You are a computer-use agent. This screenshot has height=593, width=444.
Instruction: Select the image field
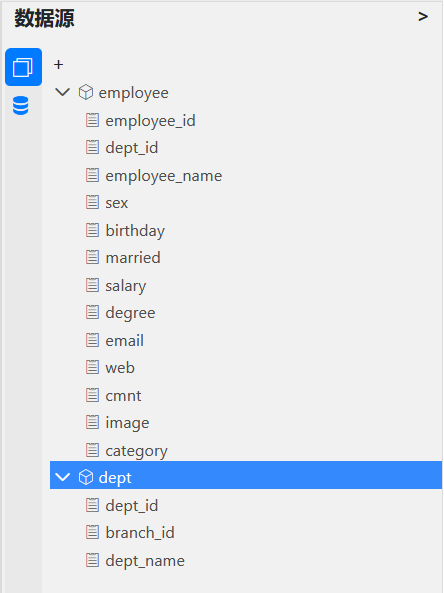127,423
